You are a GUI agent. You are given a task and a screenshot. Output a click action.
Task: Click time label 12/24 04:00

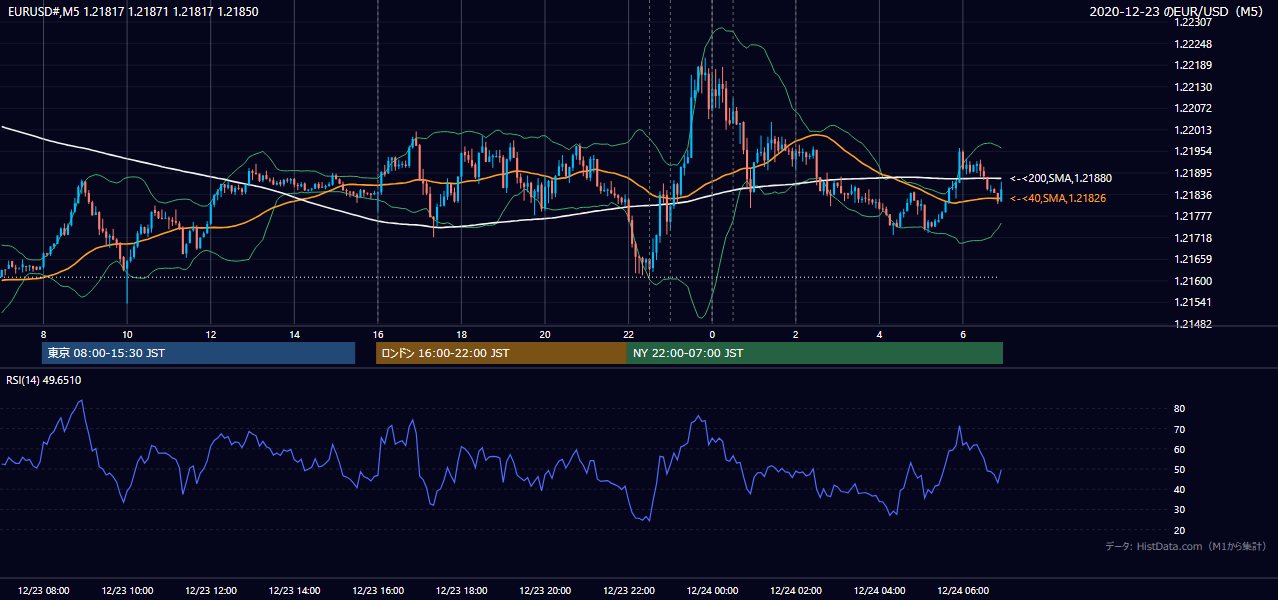(880, 591)
